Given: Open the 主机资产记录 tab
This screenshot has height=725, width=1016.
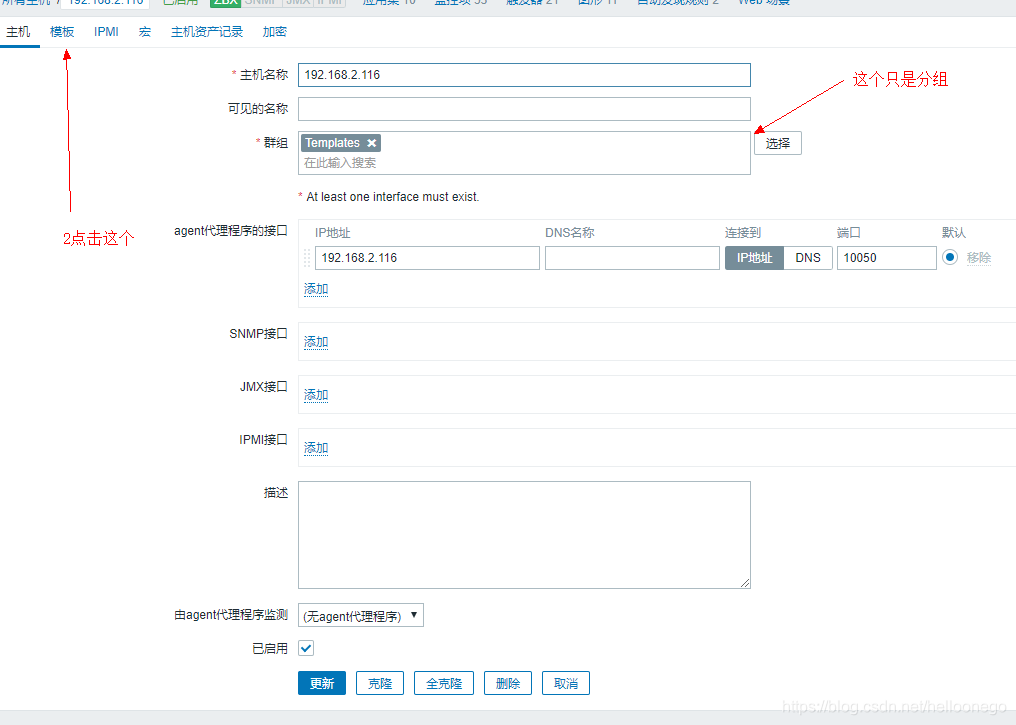Looking at the screenshot, I should pyautogui.click(x=207, y=32).
